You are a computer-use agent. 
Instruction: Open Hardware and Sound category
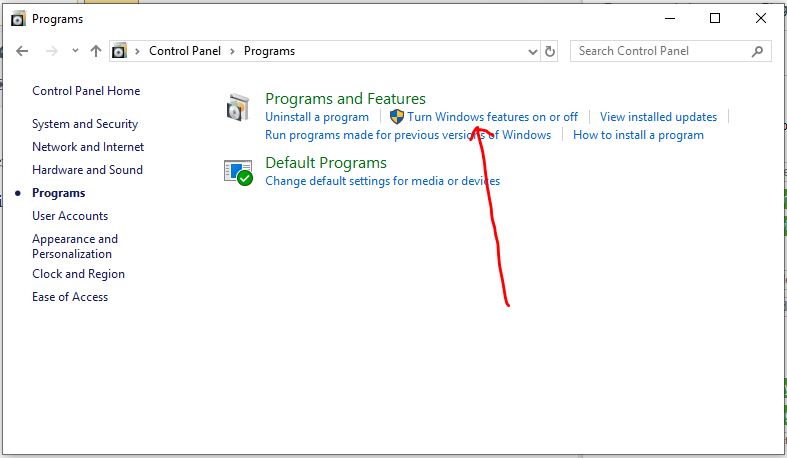tap(87, 170)
